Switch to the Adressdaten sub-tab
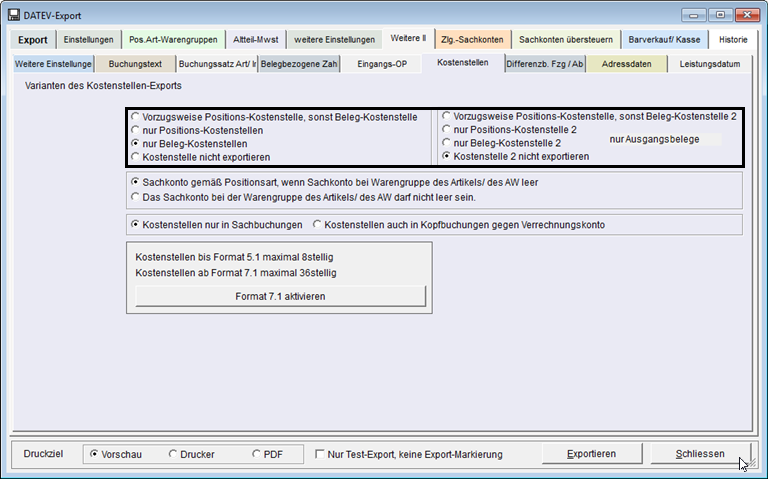768x479 pixels. click(x=626, y=64)
